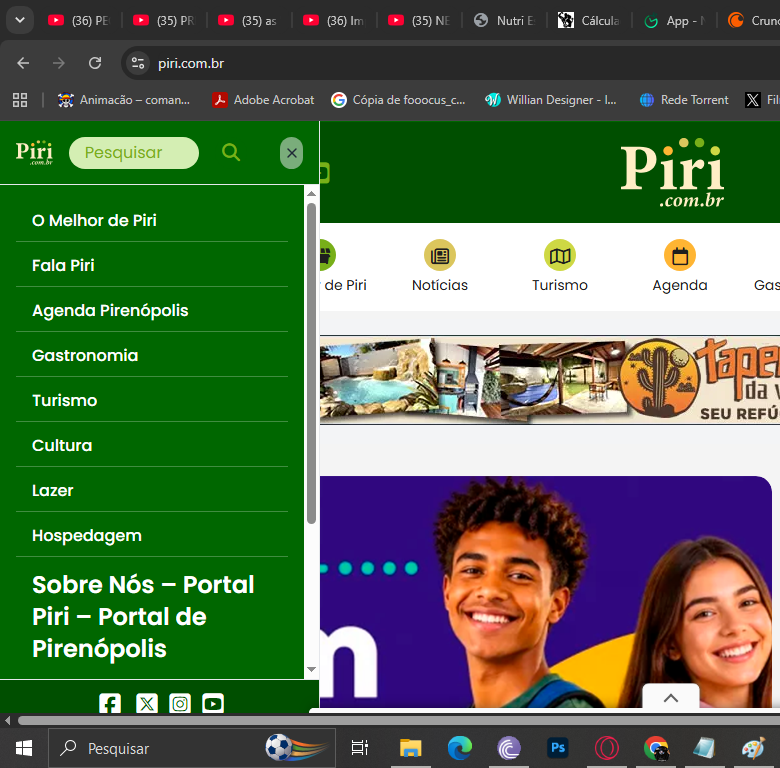Open the tab search dropdown arrow

click(x=20, y=20)
